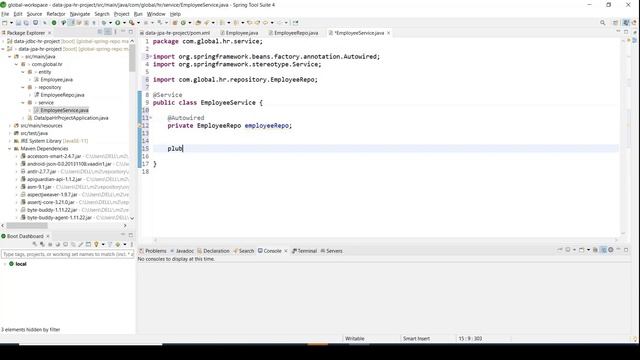The image size is (640, 360).
Task: Open the Boot Dashboard lightbulb dropdown arrow
Action: tap(103, 244)
